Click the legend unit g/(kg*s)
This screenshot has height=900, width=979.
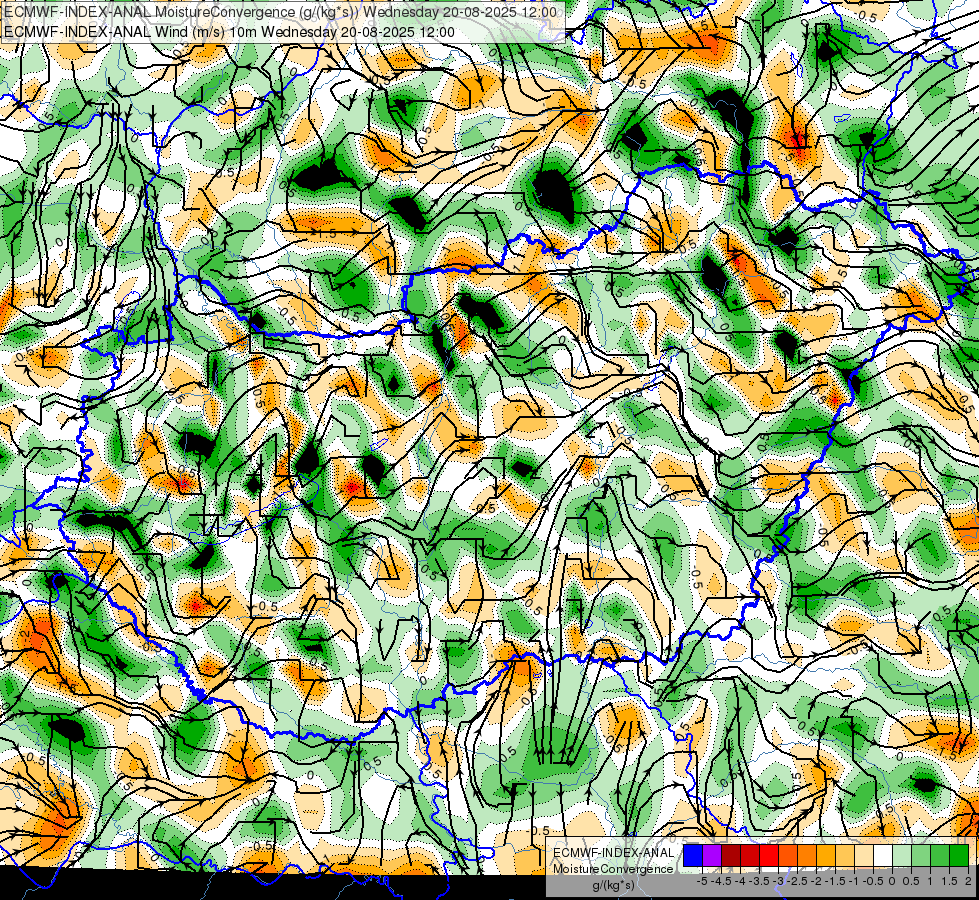click(x=613, y=886)
